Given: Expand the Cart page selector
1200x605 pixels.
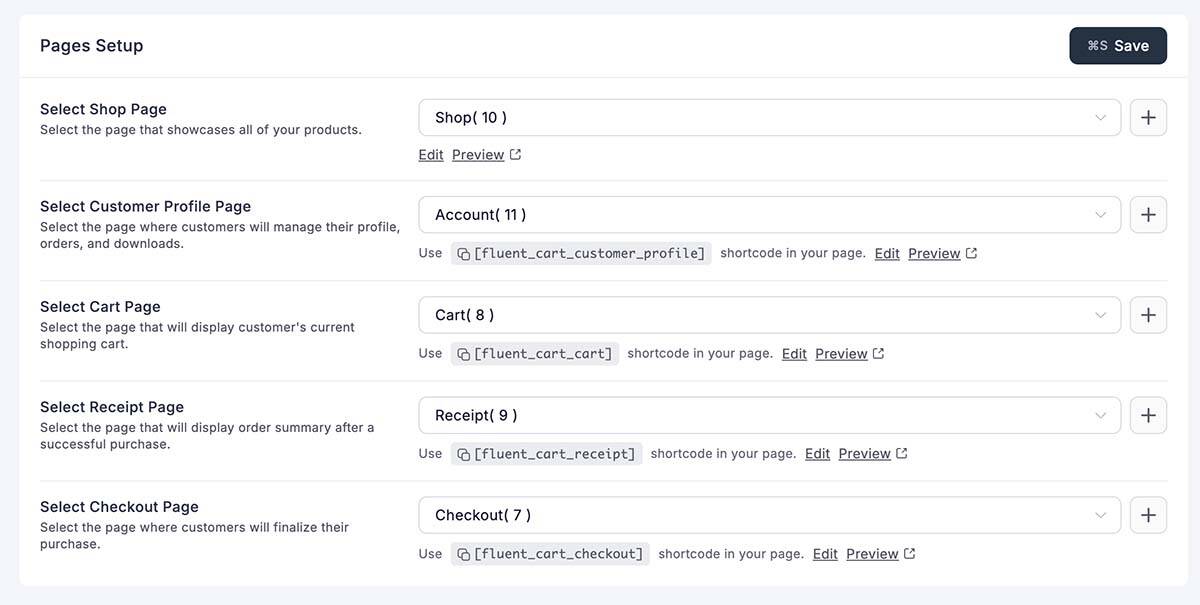Looking at the screenshot, I should click(x=770, y=314).
